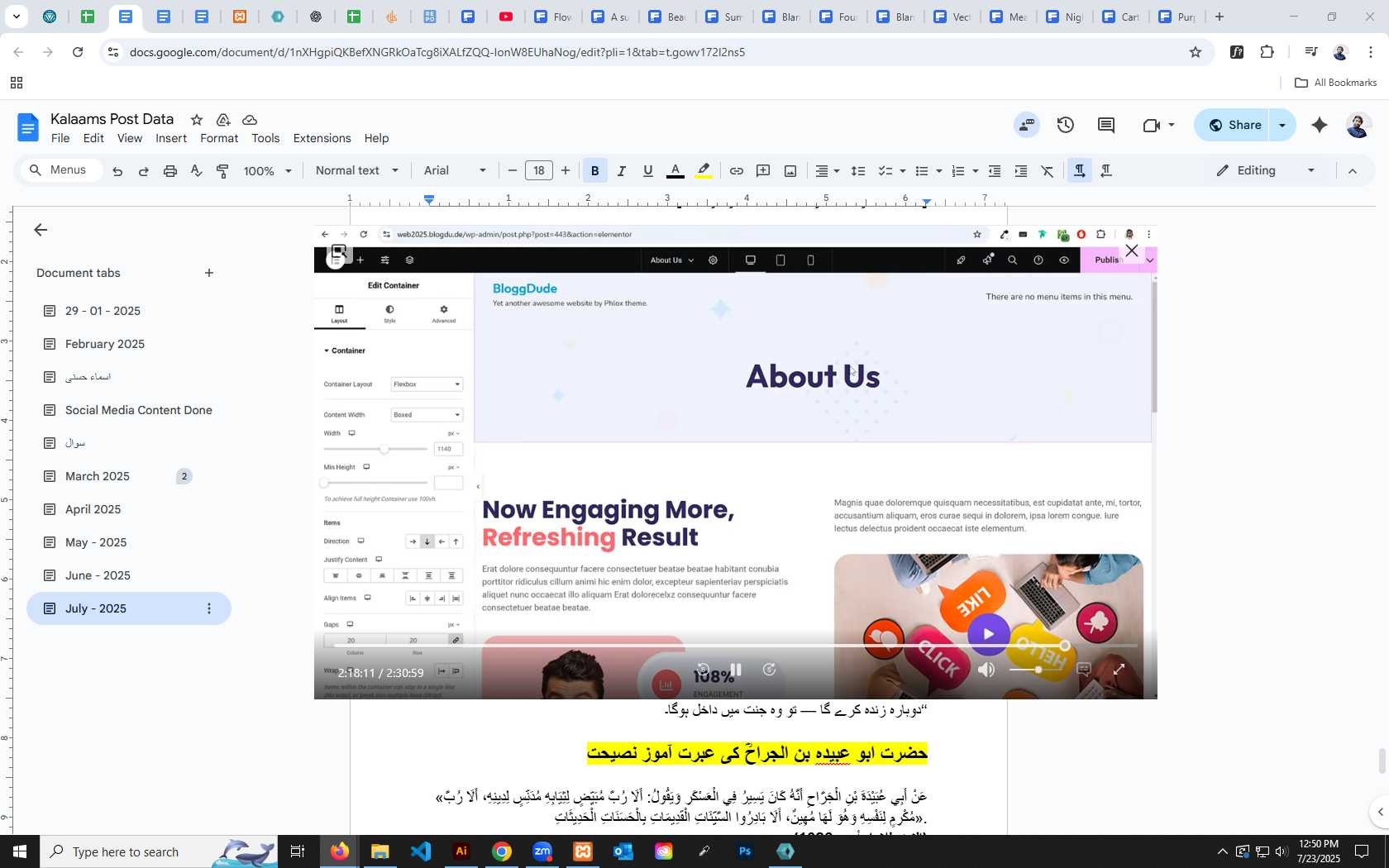Viewport: 1389px width, 868px height.
Task: Open the checklist dropdown arrow
Action: [x=902, y=171]
